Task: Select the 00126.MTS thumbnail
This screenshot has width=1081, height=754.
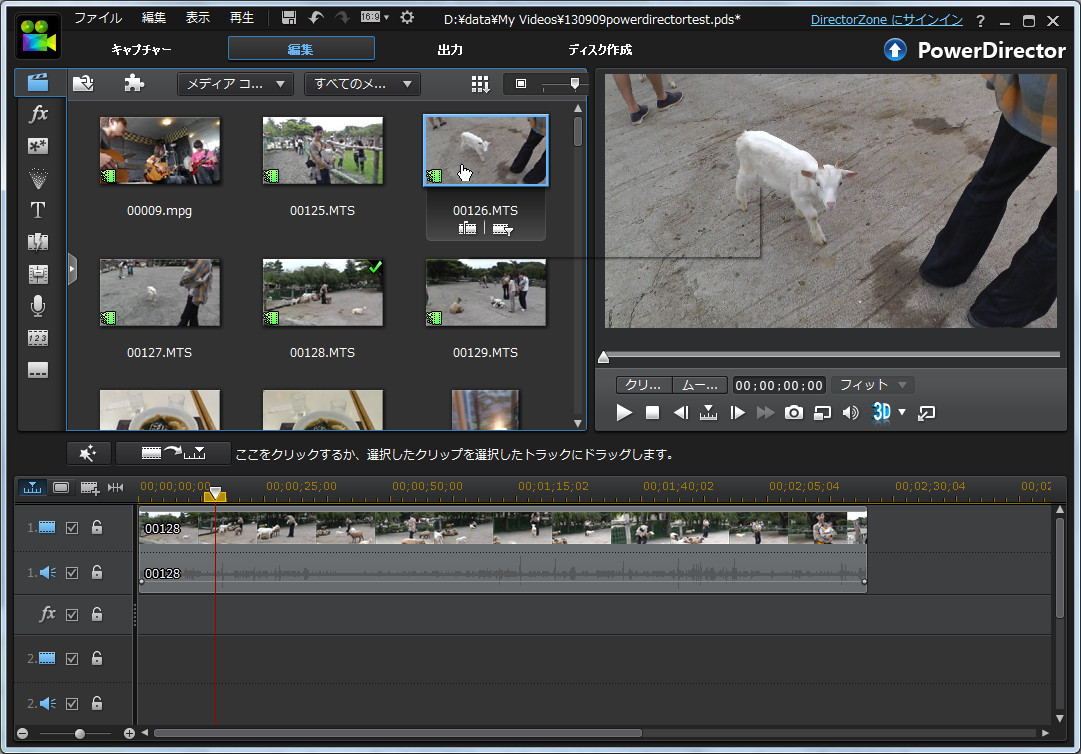Action: click(485, 148)
